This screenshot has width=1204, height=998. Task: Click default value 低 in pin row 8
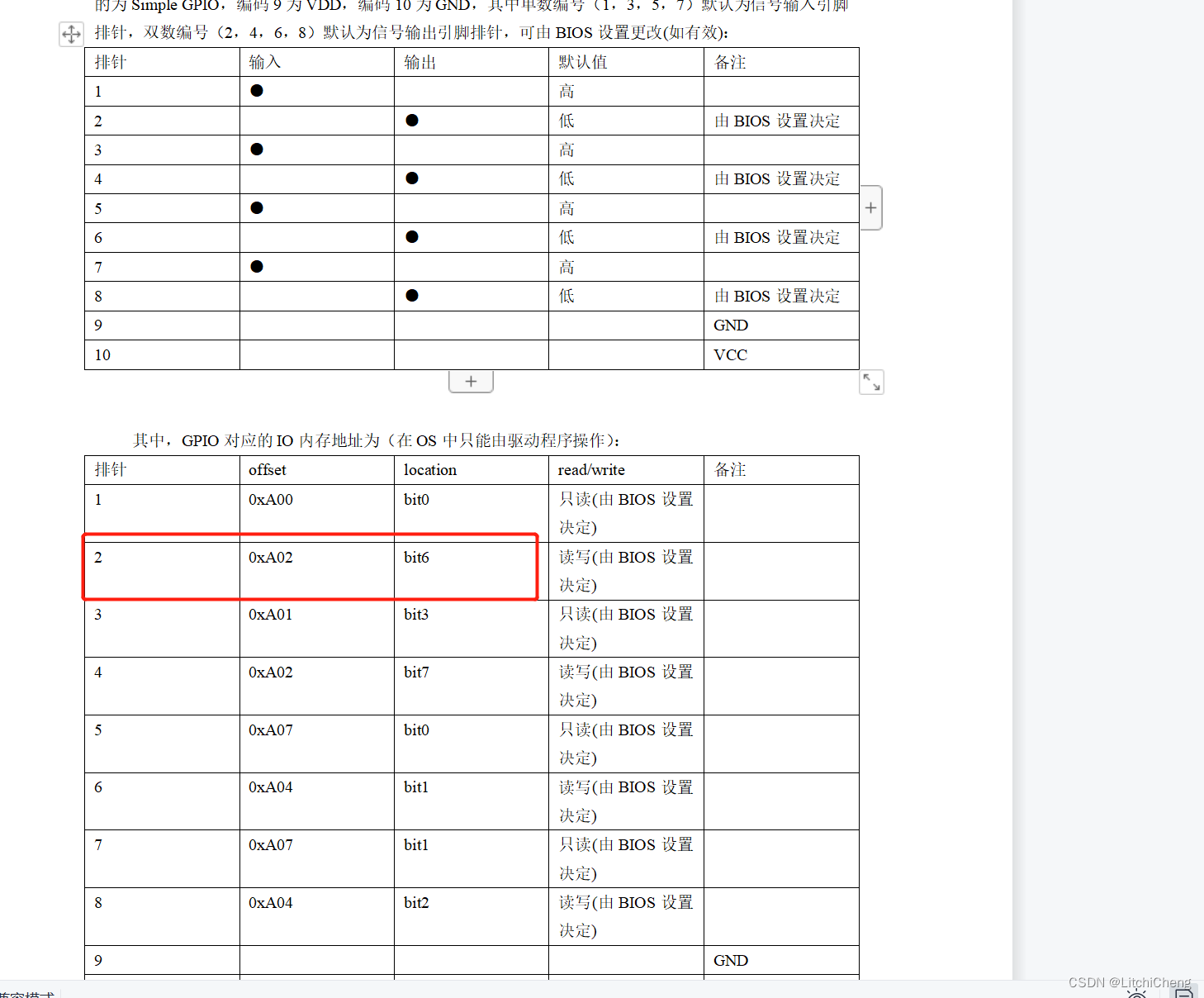click(566, 296)
